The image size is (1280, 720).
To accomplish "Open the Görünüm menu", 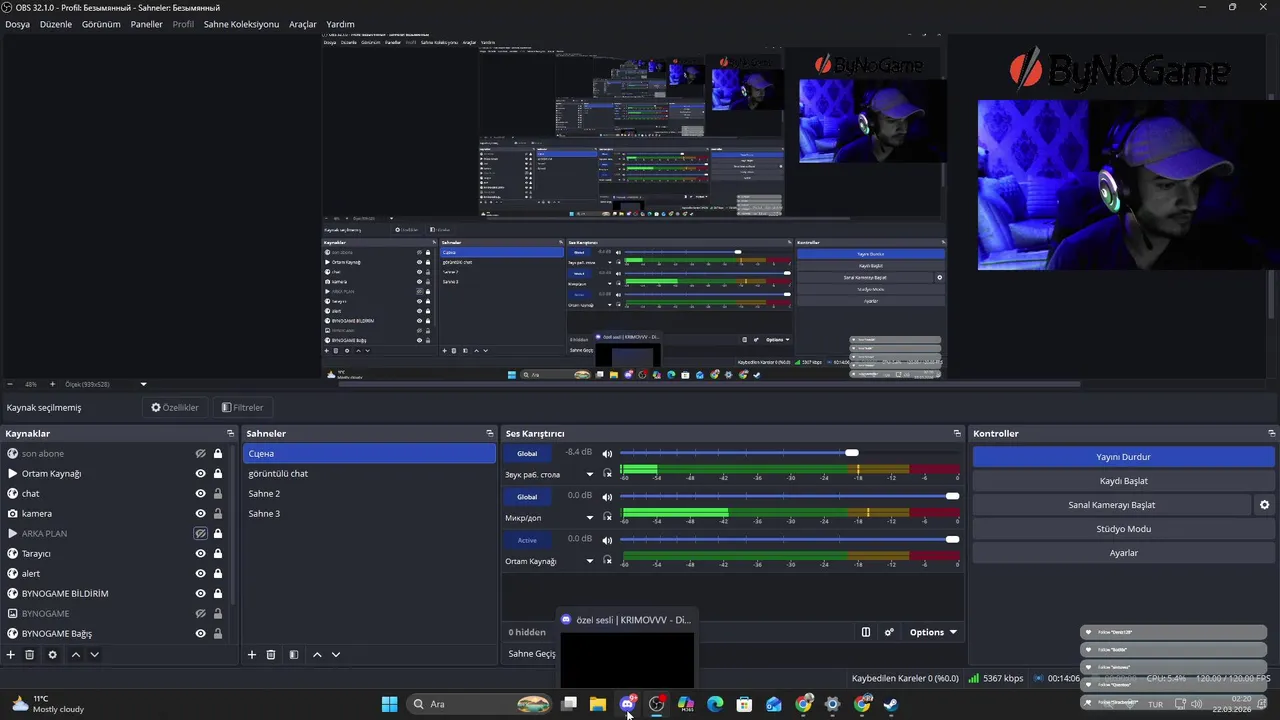I will coord(101,24).
